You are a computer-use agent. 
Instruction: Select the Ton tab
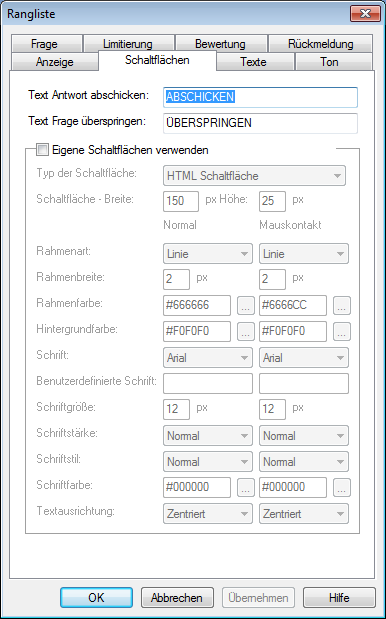pyautogui.click(x=329, y=62)
